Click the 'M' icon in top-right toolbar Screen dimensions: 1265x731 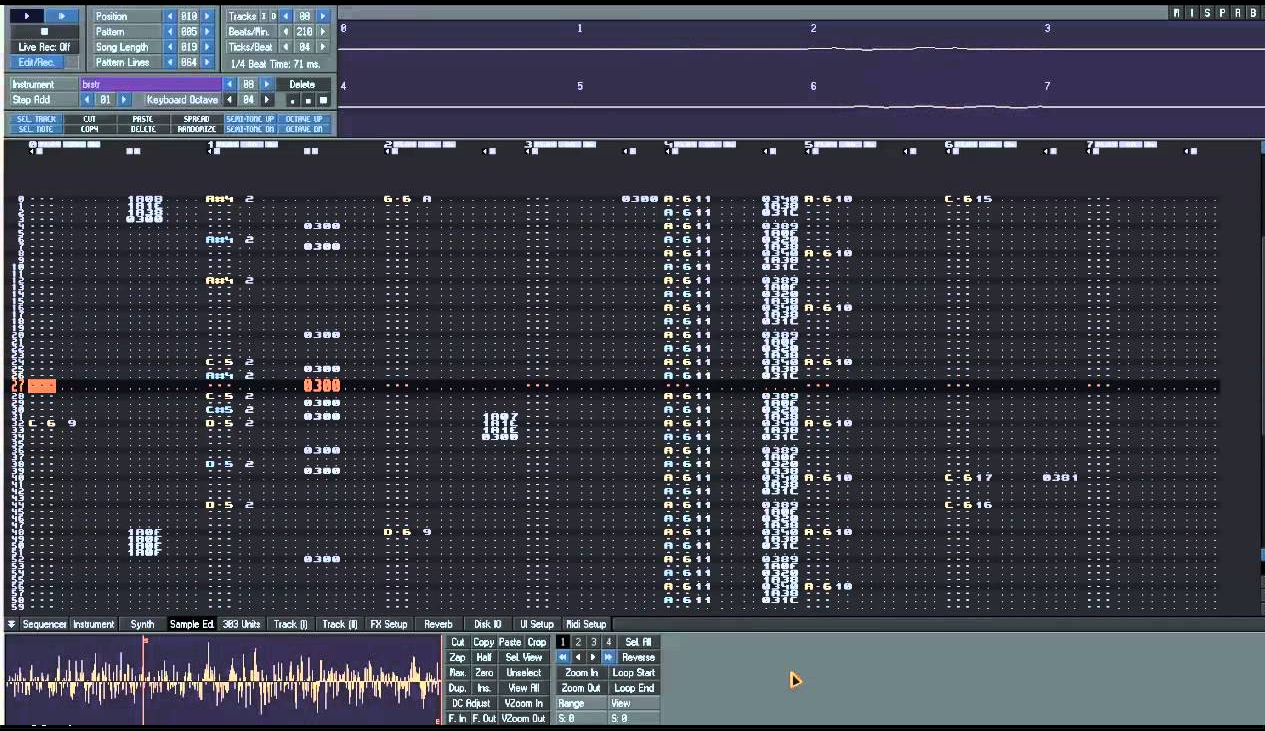pos(1177,12)
